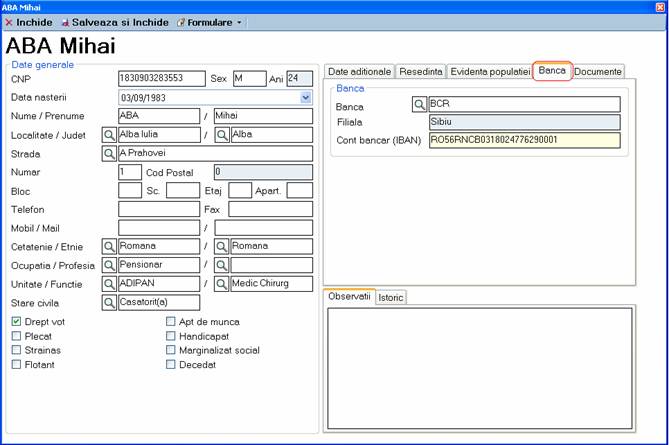Open the Etnie lookup magnifier icon
This screenshot has width=669, height=445.
pyautogui.click(x=221, y=246)
